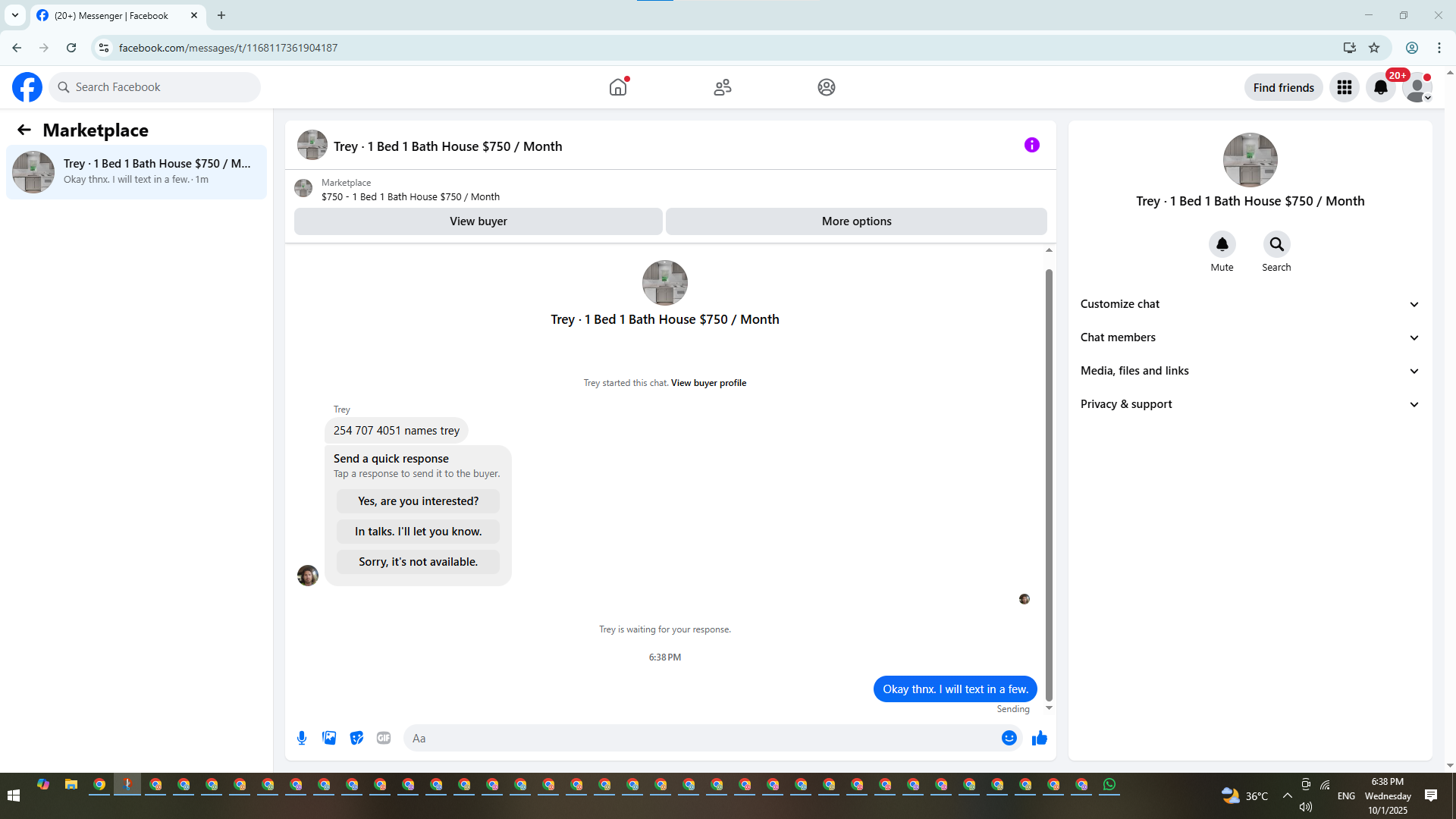Search in conversation with the magnifier icon

pyautogui.click(x=1277, y=244)
